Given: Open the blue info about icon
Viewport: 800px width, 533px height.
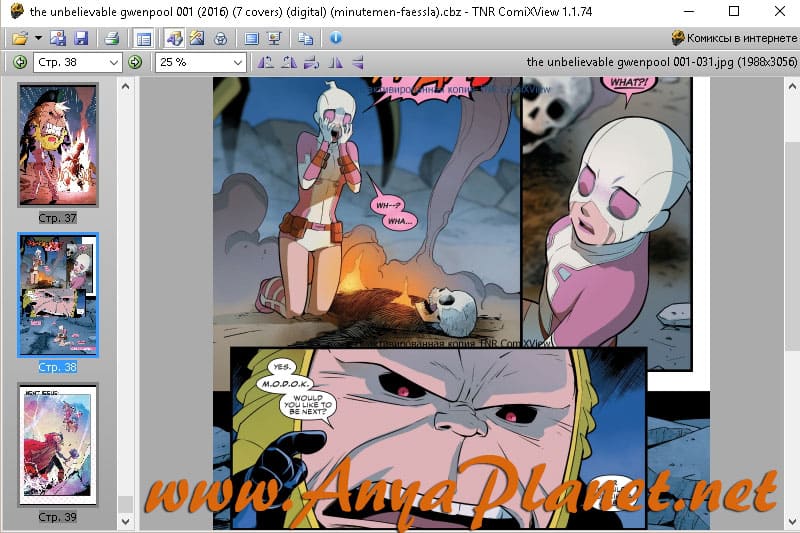Looking at the screenshot, I should tap(335, 38).
